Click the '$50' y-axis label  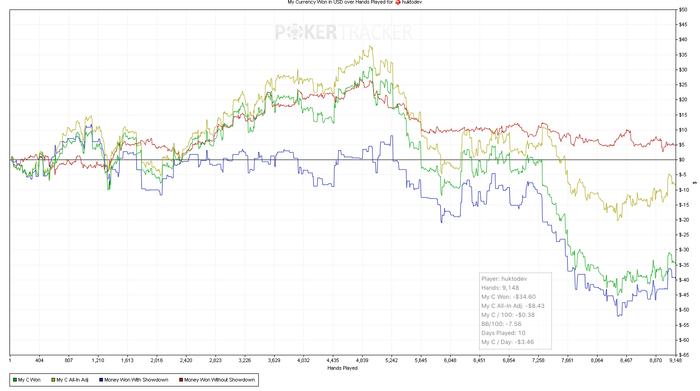683,10
